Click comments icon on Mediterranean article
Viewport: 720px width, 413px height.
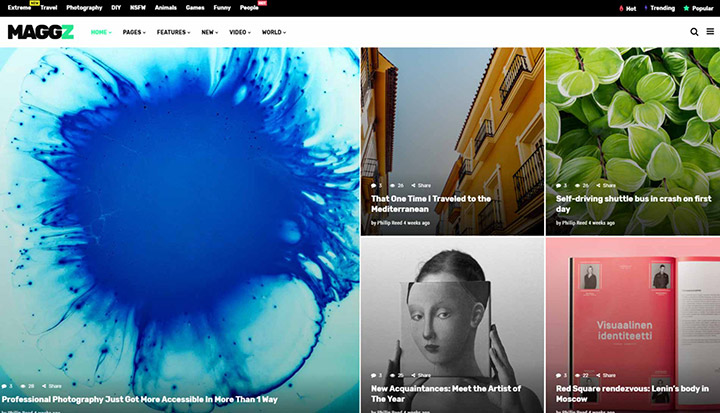376,186
